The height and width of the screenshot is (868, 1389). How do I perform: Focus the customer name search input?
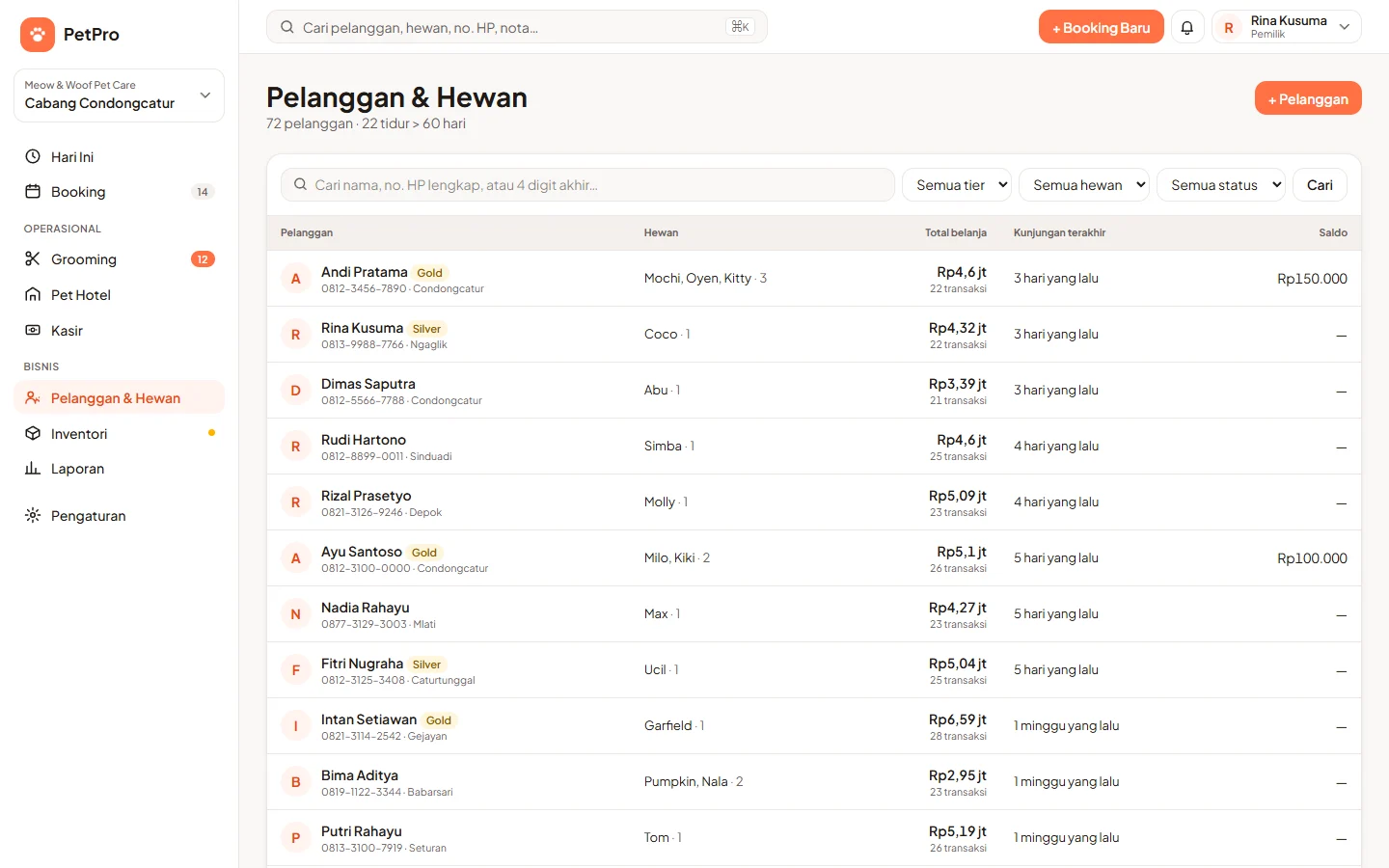click(587, 185)
